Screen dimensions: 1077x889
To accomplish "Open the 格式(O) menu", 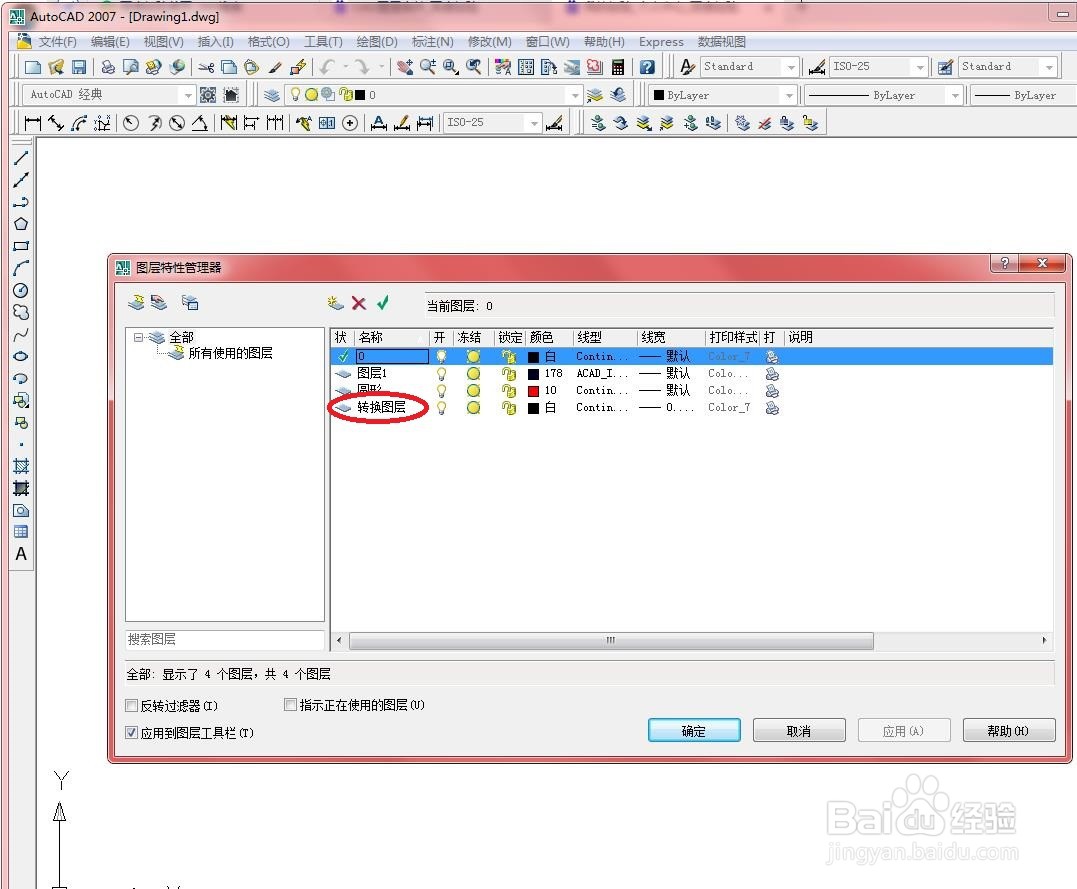I will point(268,41).
